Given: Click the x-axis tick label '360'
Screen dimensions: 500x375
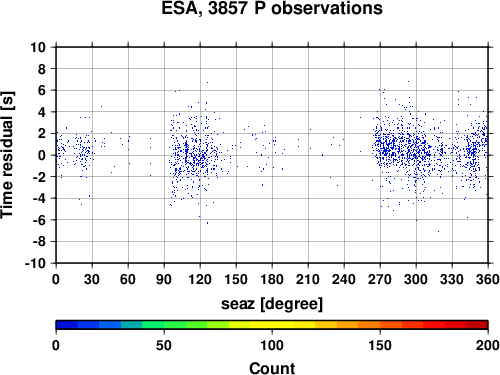Looking at the screenshot, I should pyautogui.click(x=488, y=279).
